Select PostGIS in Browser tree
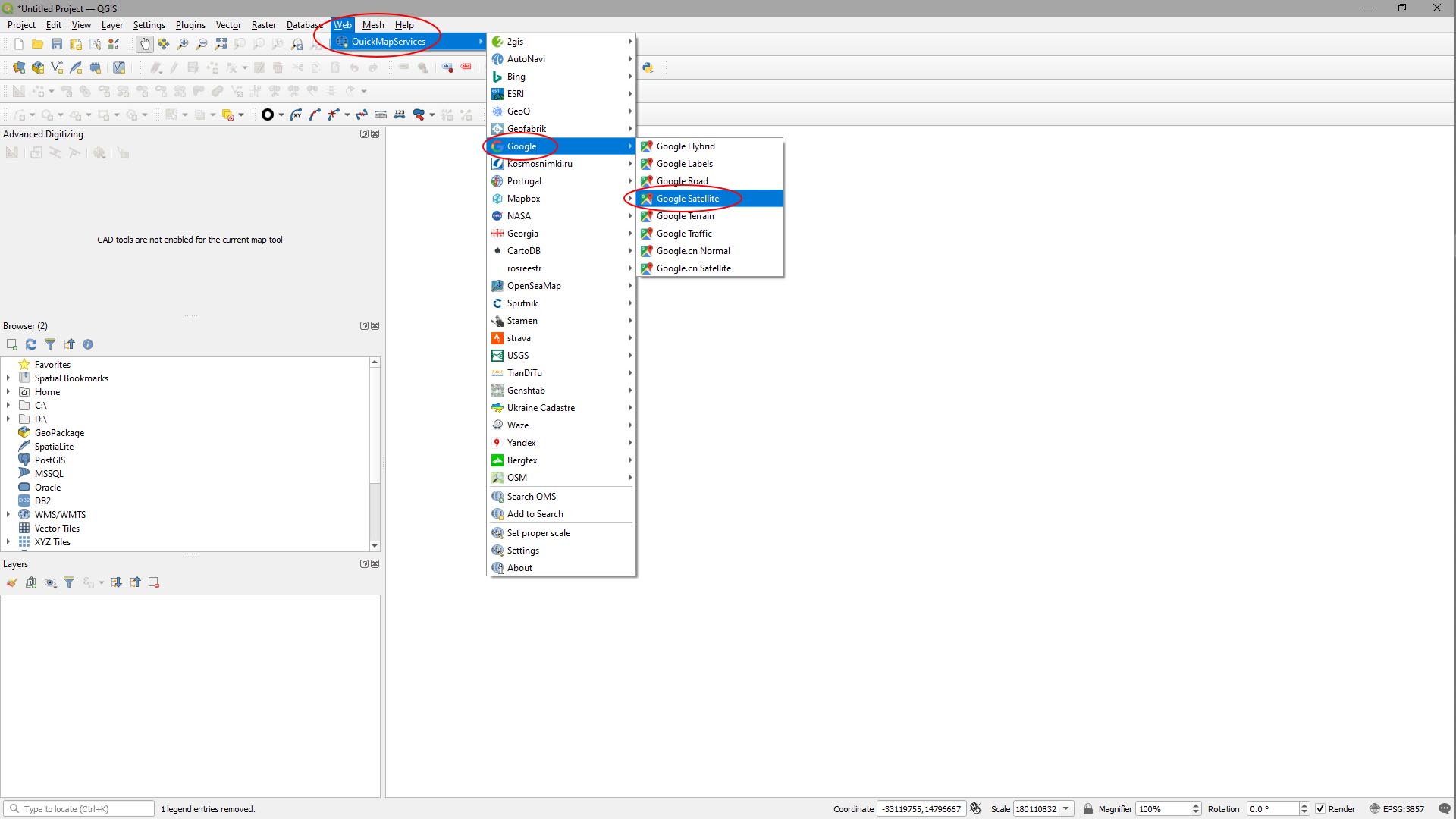The width and height of the screenshot is (1456, 819). (x=50, y=460)
